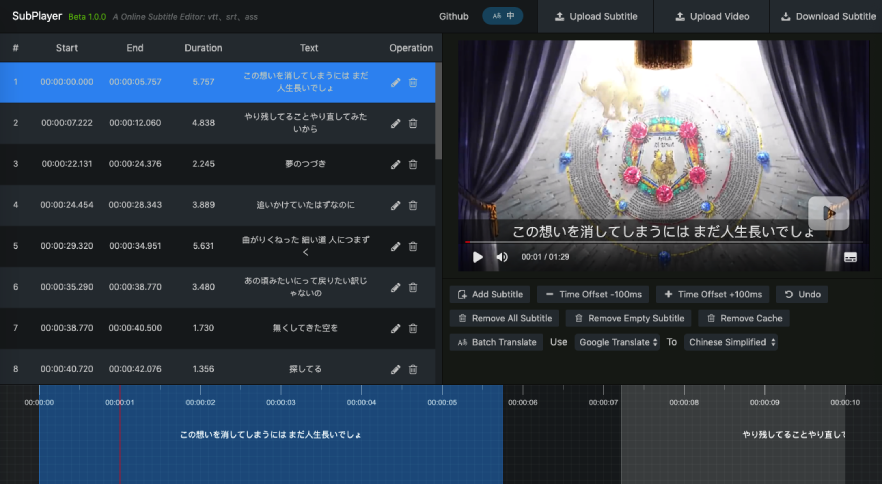
Task: Play the video with the play button
Action: point(478,257)
